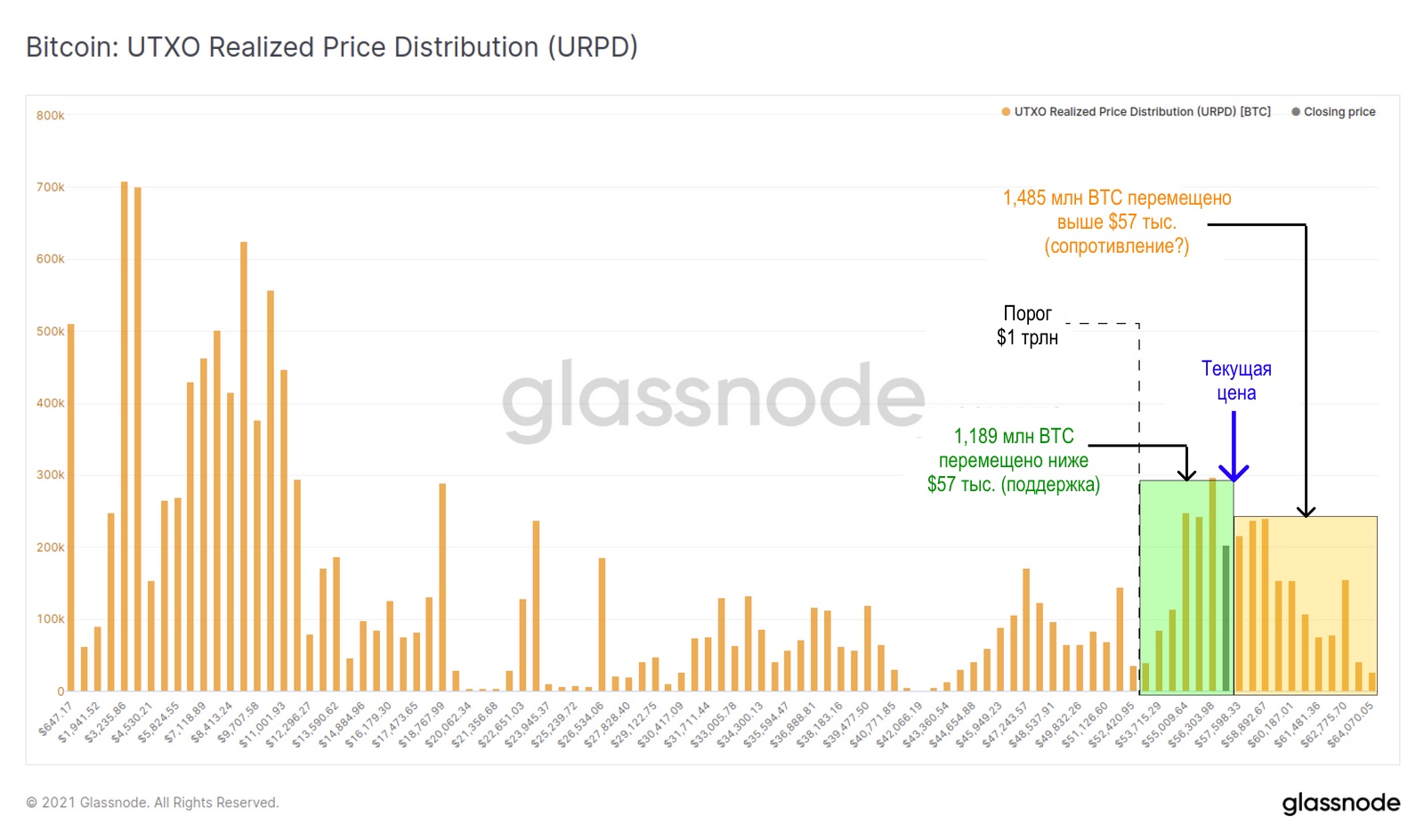Click the orange URPD legend dot
The height and width of the screenshot is (840, 1424).
[x=1006, y=112]
